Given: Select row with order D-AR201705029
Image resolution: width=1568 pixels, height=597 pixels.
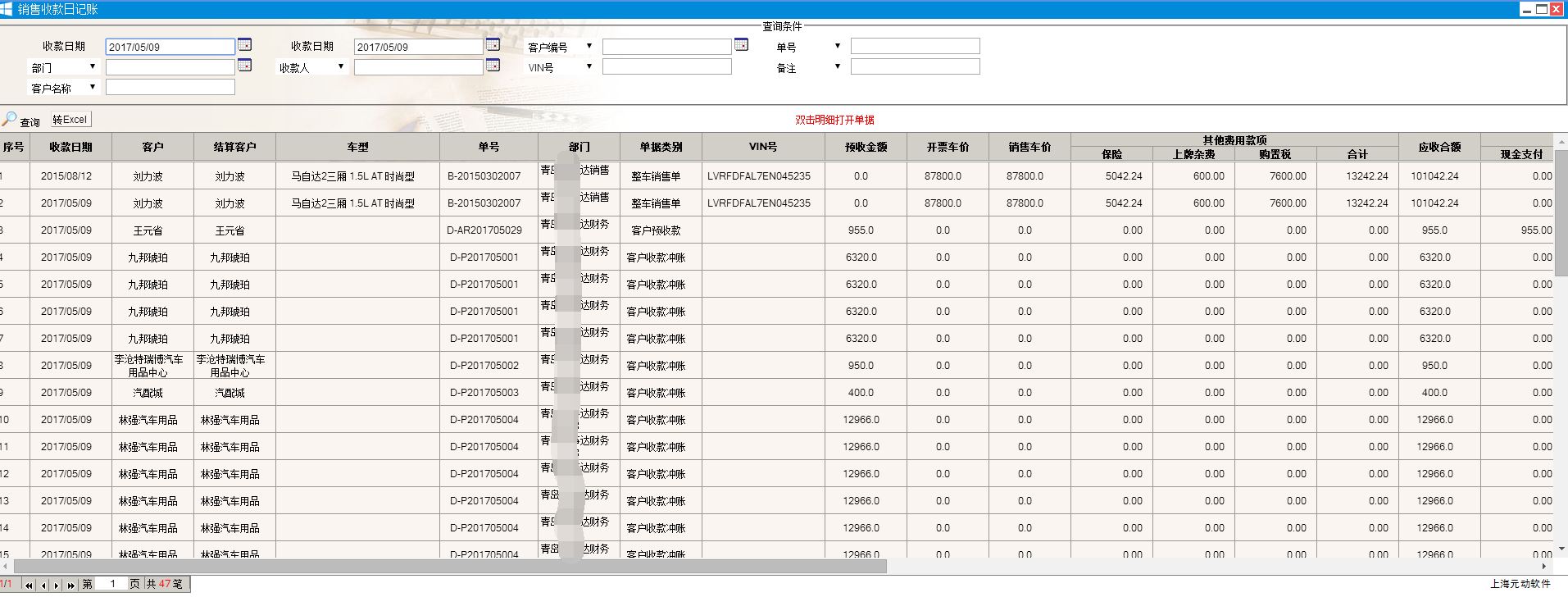Looking at the screenshot, I should (x=484, y=230).
